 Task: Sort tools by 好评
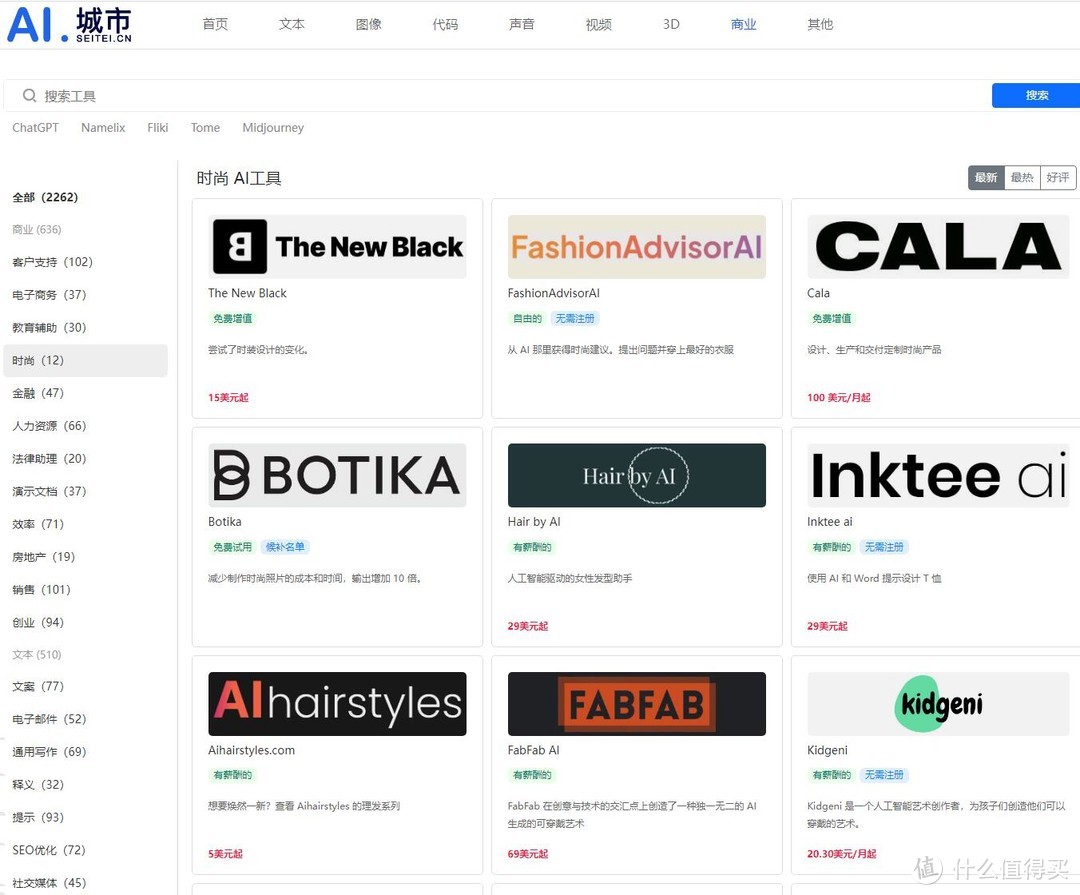(1058, 178)
